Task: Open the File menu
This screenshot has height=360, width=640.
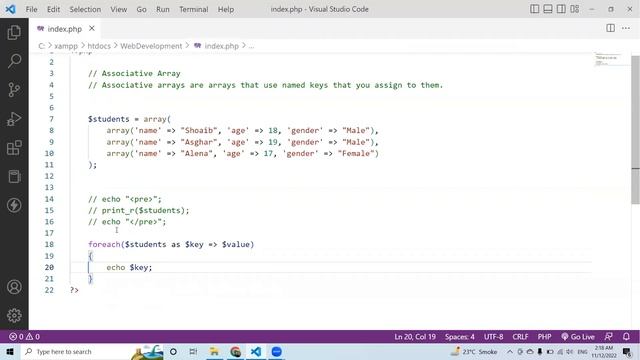Action: click(31, 9)
